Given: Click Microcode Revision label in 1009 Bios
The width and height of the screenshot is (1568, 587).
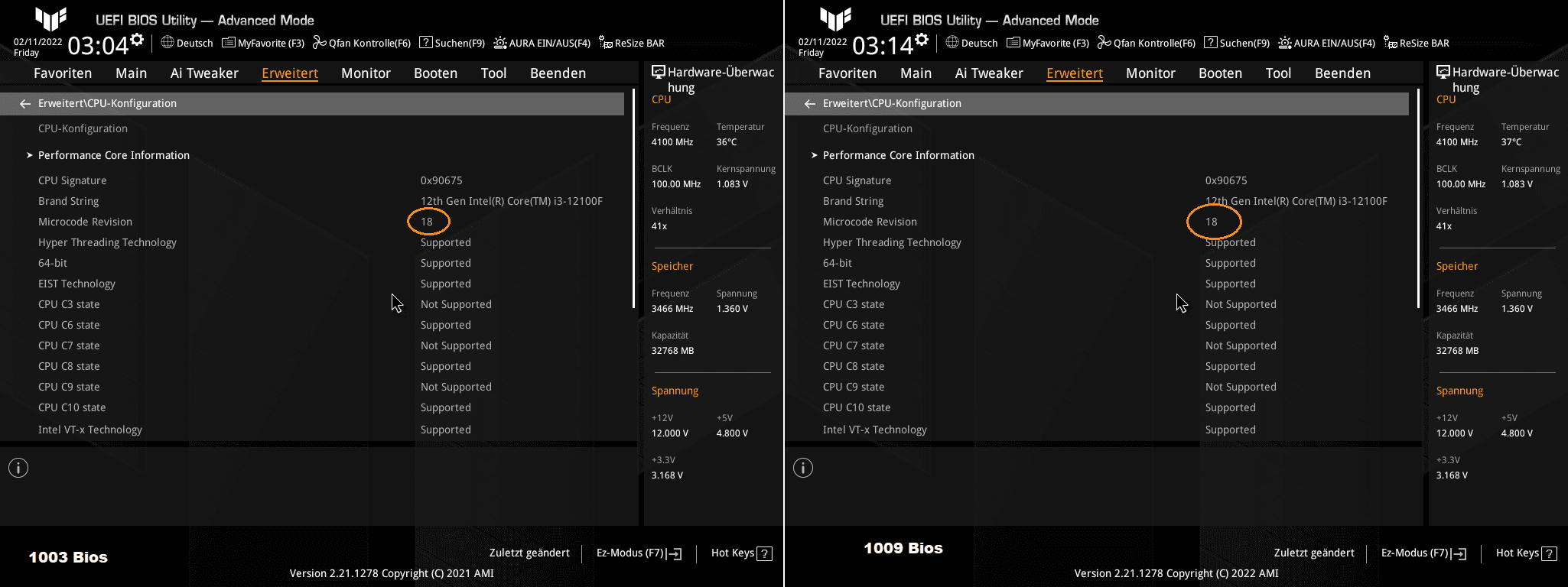Looking at the screenshot, I should coord(870,222).
